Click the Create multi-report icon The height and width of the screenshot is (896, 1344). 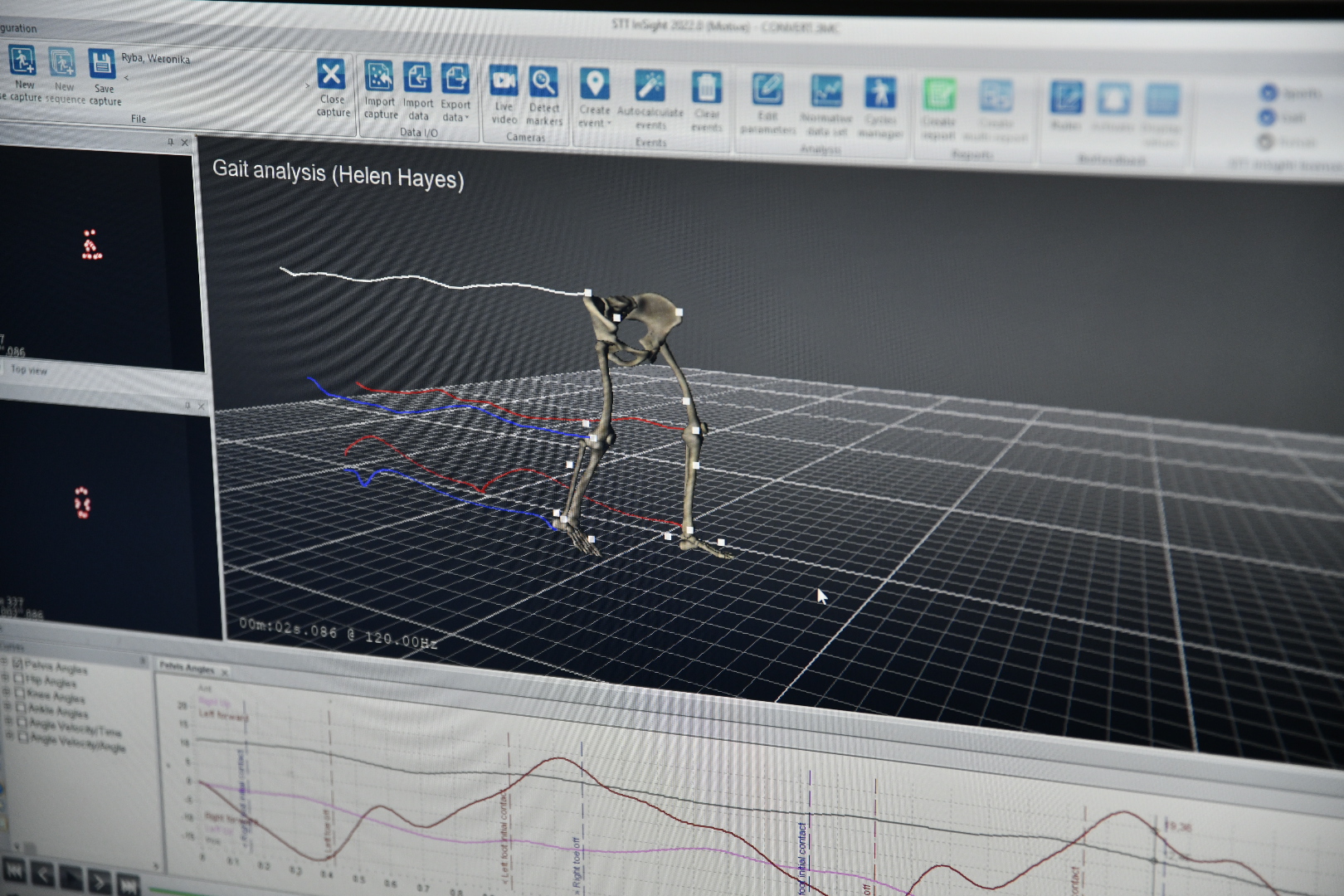click(996, 97)
